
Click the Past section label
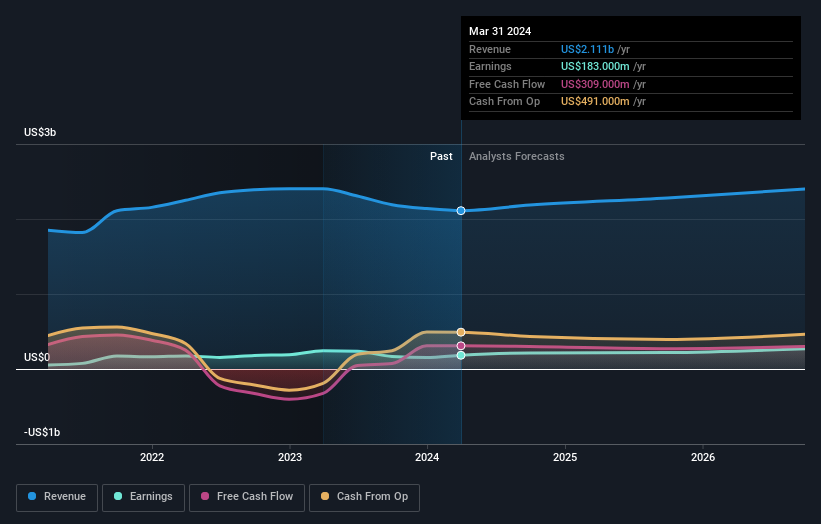pyautogui.click(x=441, y=157)
